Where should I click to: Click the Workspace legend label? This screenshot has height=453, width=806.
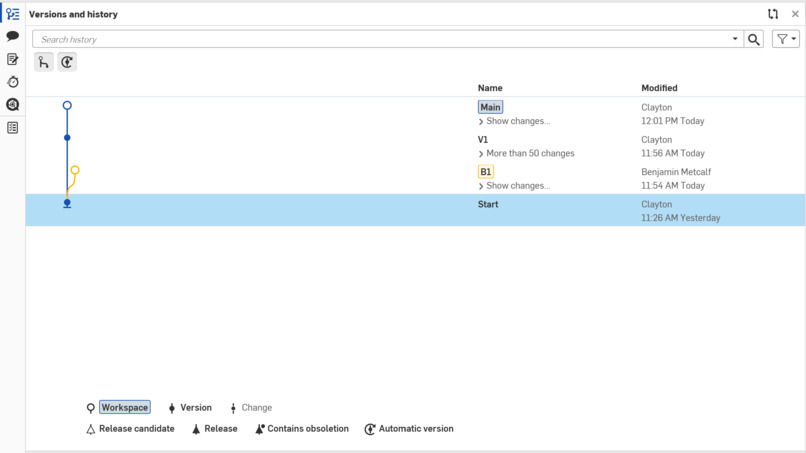click(125, 407)
